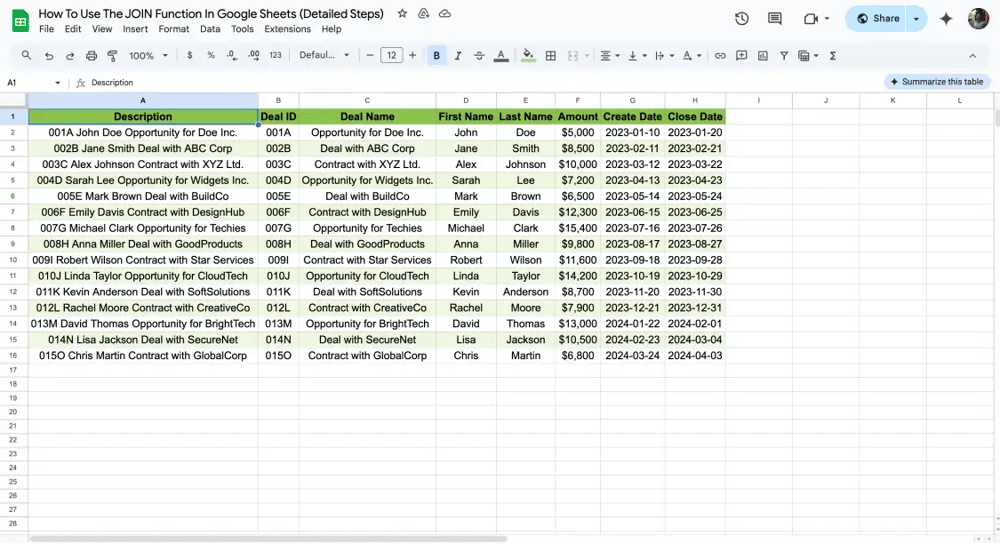1000x544 pixels.
Task: Open the horizontal align dropdown
Action: (610, 56)
